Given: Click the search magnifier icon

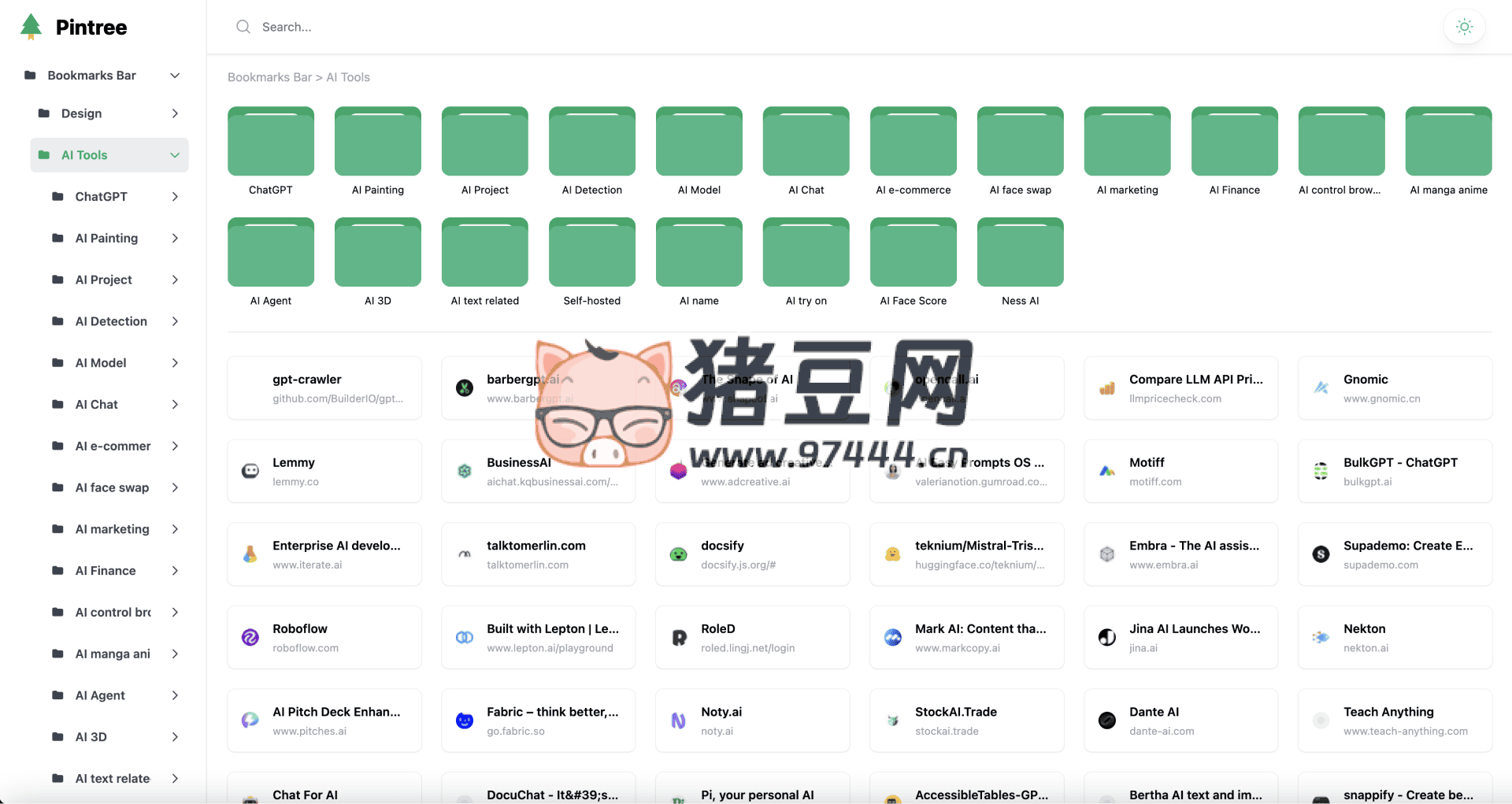Looking at the screenshot, I should tap(243, 27).
